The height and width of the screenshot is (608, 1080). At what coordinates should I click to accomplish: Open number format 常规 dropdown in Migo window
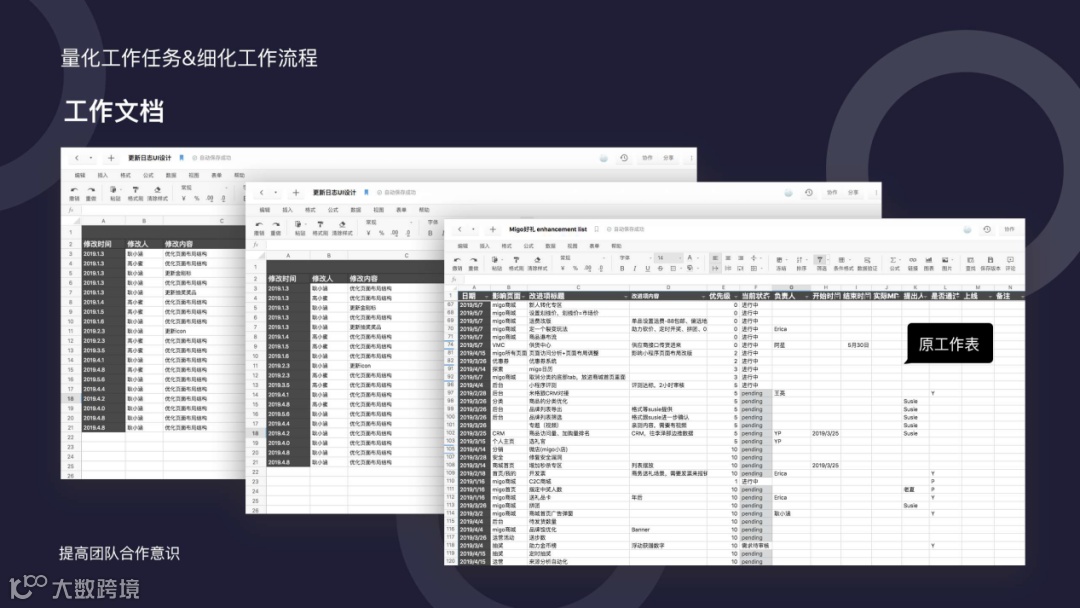582,258
